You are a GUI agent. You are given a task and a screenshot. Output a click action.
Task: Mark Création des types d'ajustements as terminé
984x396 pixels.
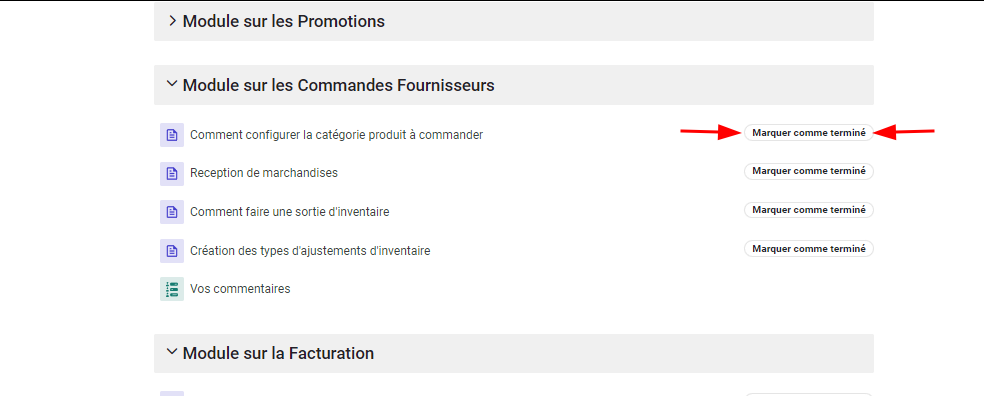809,249
